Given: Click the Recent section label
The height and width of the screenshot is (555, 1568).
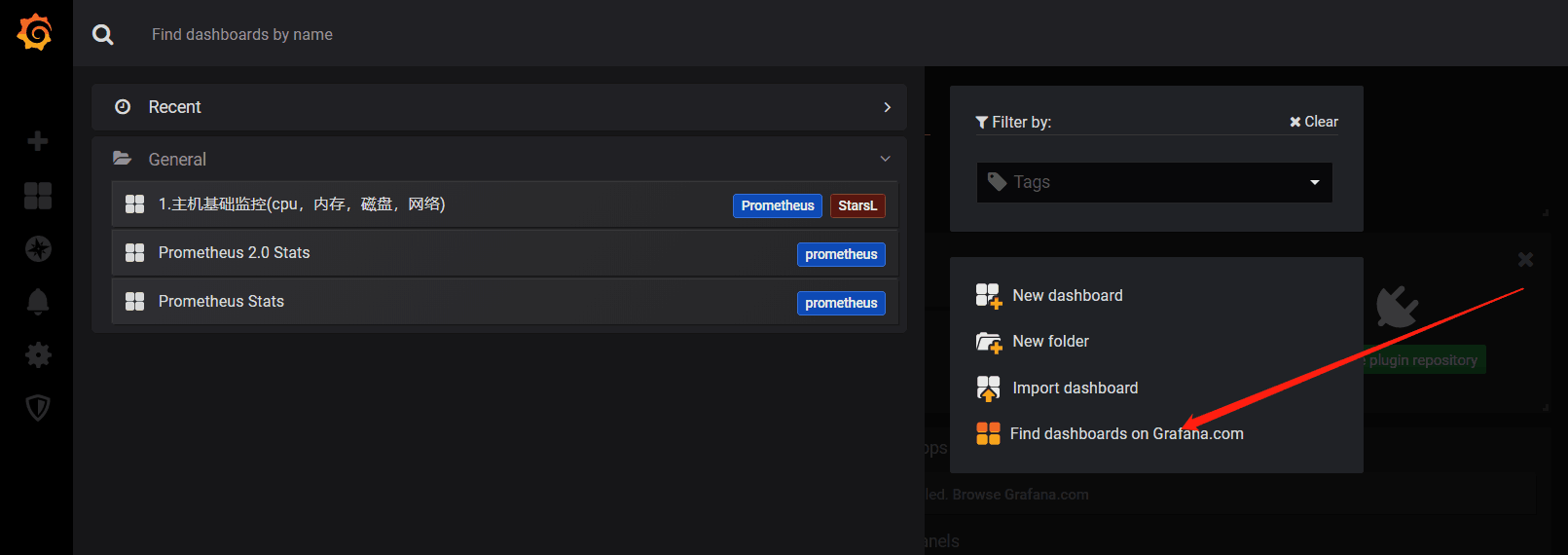Looking at the screenshot, I should 174,107.
